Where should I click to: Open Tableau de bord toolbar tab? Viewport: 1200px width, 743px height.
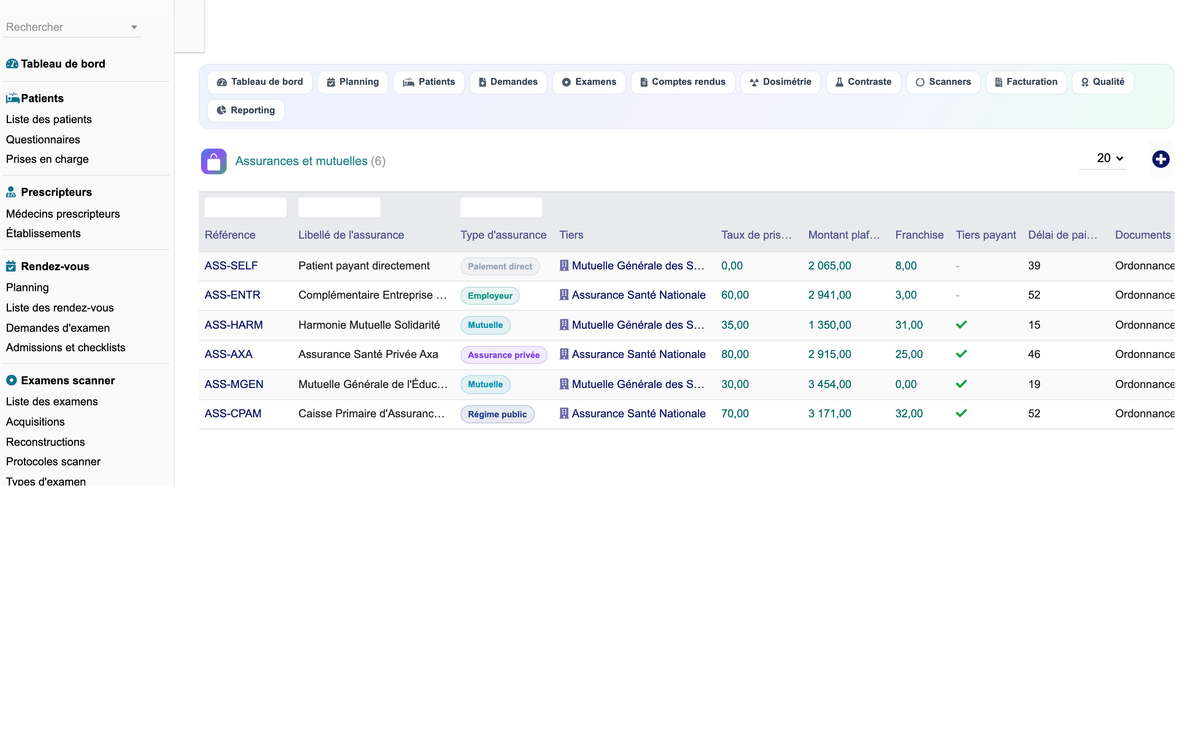pyautogui.click(x=260, y=82)
